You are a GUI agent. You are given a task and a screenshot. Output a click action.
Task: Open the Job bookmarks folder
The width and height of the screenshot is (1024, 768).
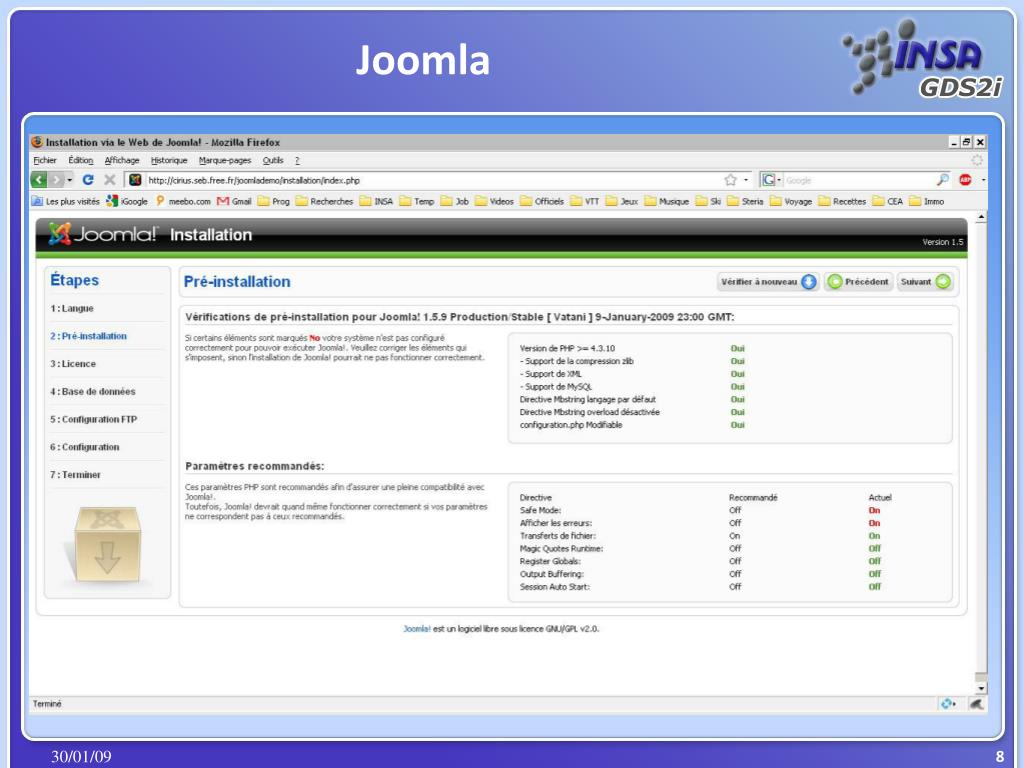pyautogui.click(x=455, y=201)
